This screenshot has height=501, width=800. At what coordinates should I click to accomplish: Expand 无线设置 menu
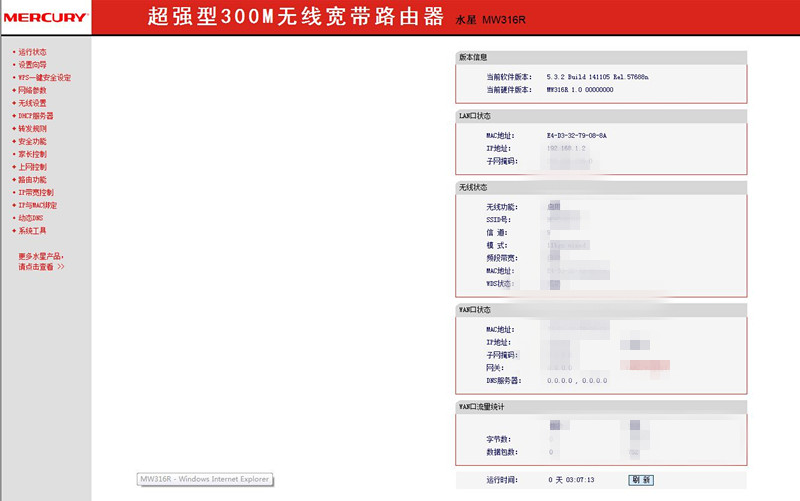point(32,103)
